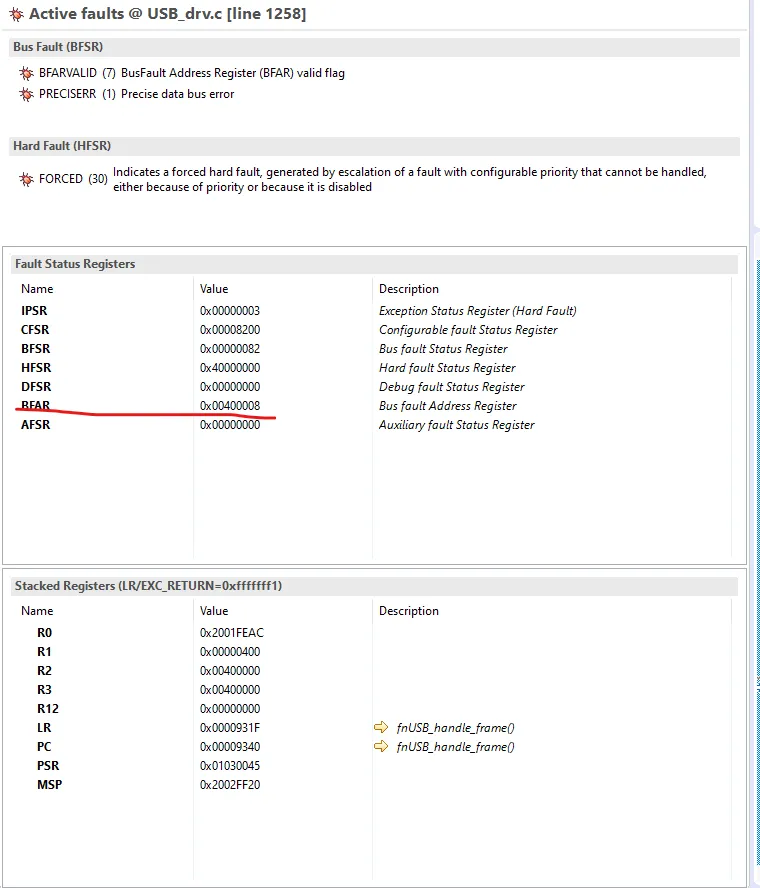Select the PC stacked register name
The width and height of the screenshot is (760, 888).
[44, 747]
